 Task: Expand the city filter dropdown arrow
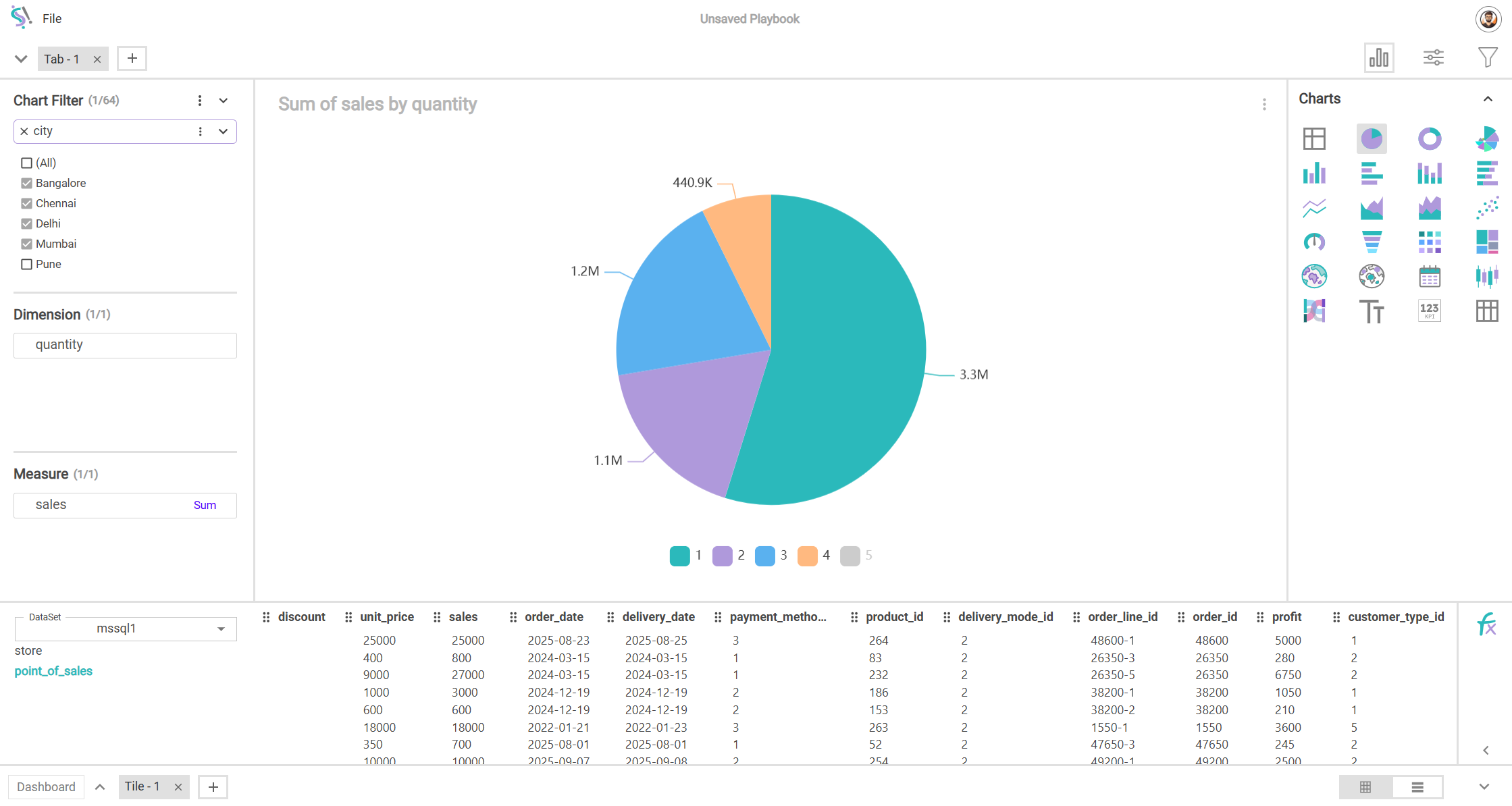click(223, 132)
